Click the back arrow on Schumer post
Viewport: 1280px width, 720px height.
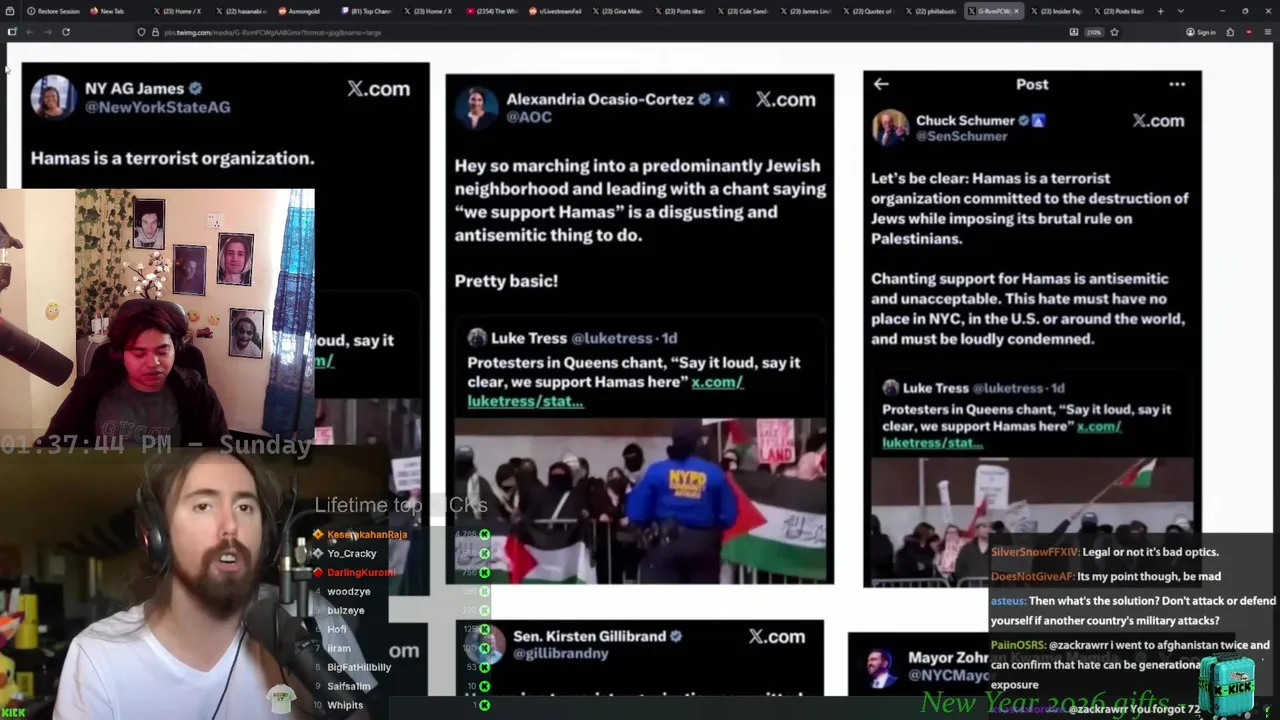(x=881, y=84)
